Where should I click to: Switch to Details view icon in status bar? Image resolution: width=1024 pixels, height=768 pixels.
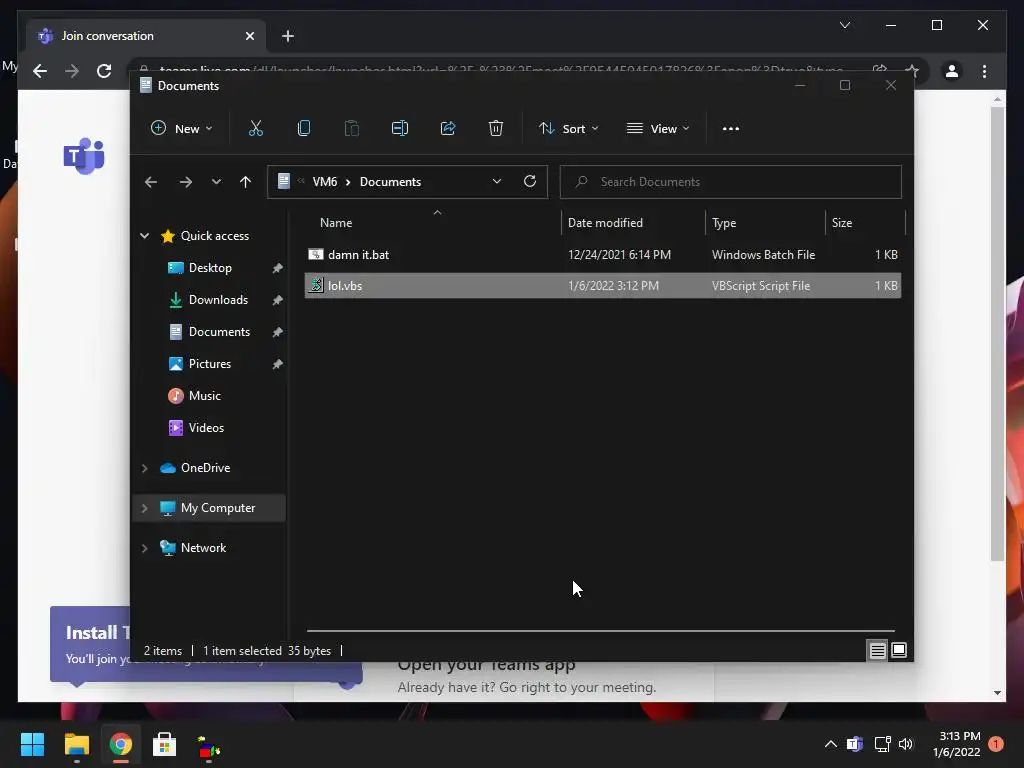pyautogui.click(x=877, y=650)
